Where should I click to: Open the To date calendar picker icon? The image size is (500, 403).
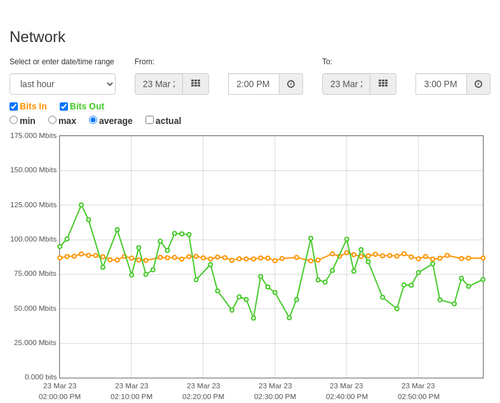[383, 84]
